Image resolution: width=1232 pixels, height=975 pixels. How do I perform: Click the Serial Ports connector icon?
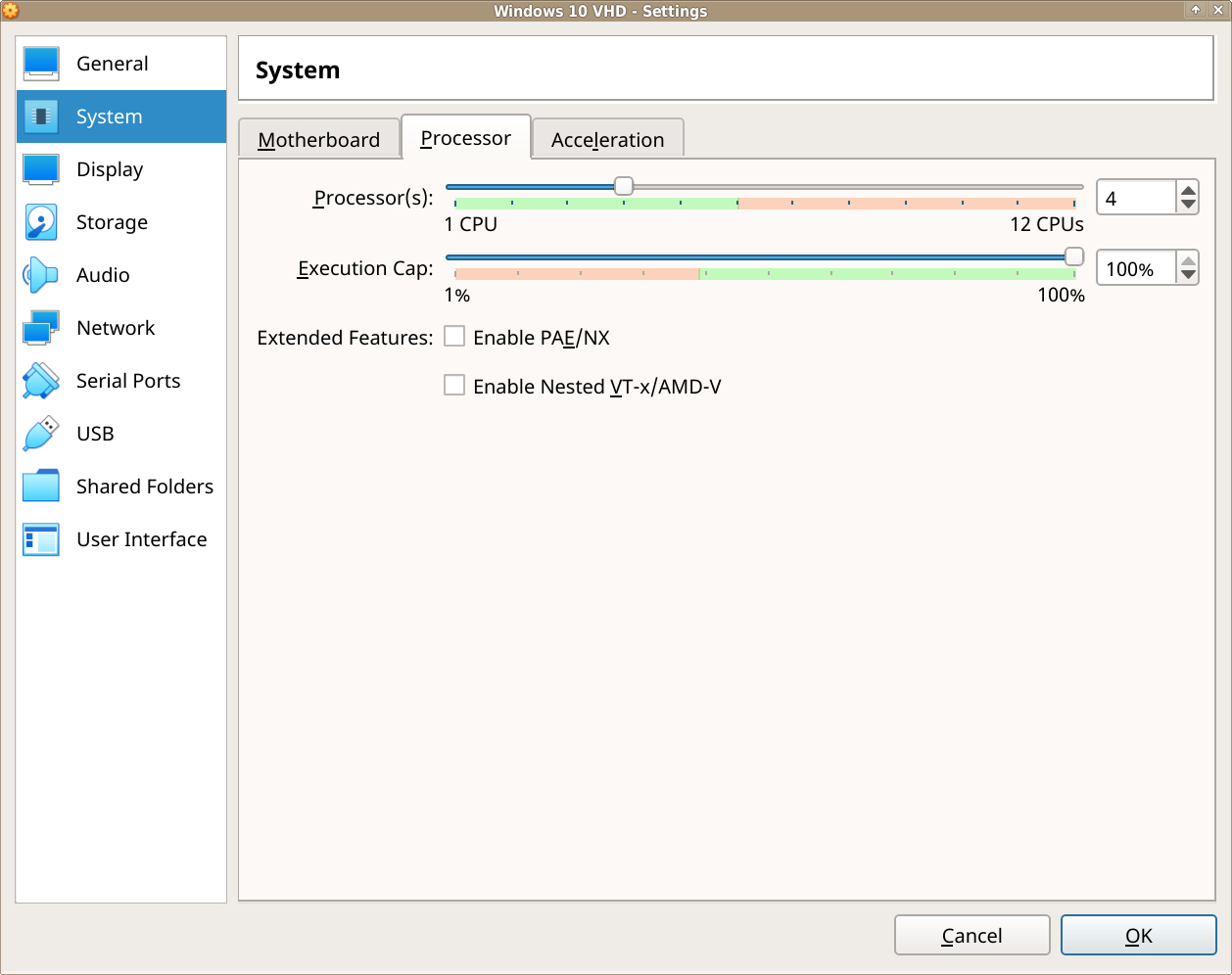pos(41,381)
